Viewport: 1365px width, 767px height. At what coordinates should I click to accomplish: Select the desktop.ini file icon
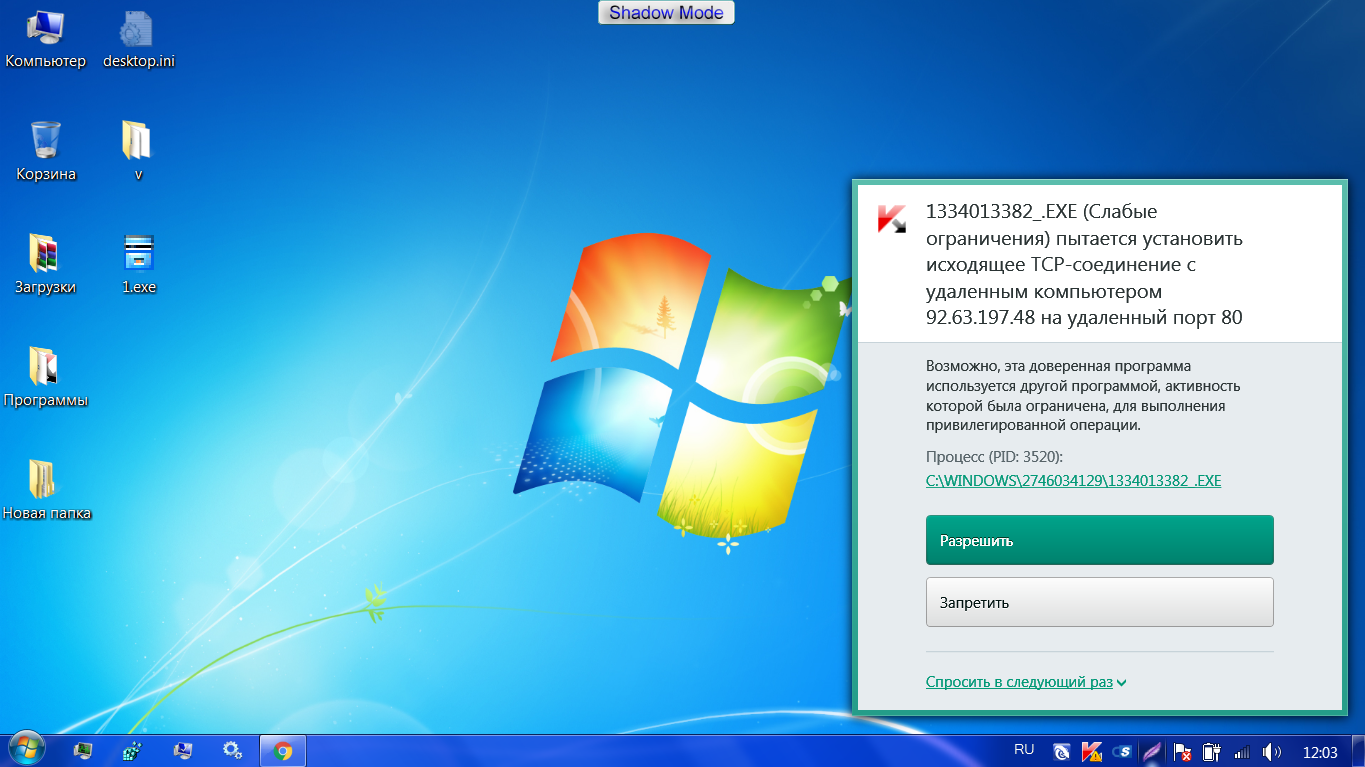(138, 40)
